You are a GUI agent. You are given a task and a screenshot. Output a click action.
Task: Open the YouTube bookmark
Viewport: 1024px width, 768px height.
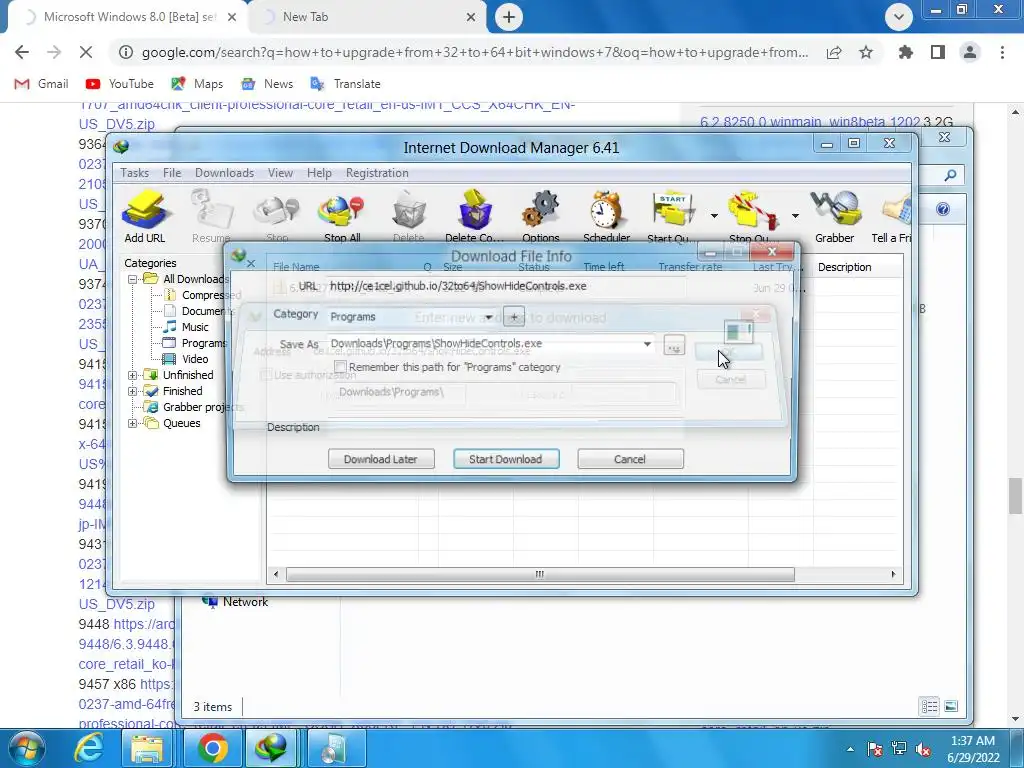click(120, 84)
